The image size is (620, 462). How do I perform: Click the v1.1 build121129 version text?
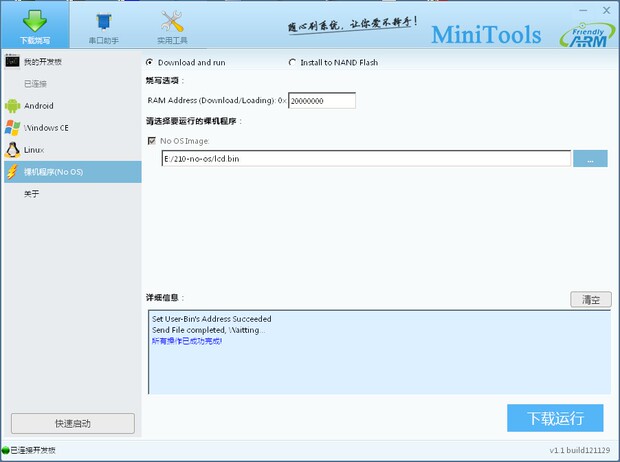(580, 450)
